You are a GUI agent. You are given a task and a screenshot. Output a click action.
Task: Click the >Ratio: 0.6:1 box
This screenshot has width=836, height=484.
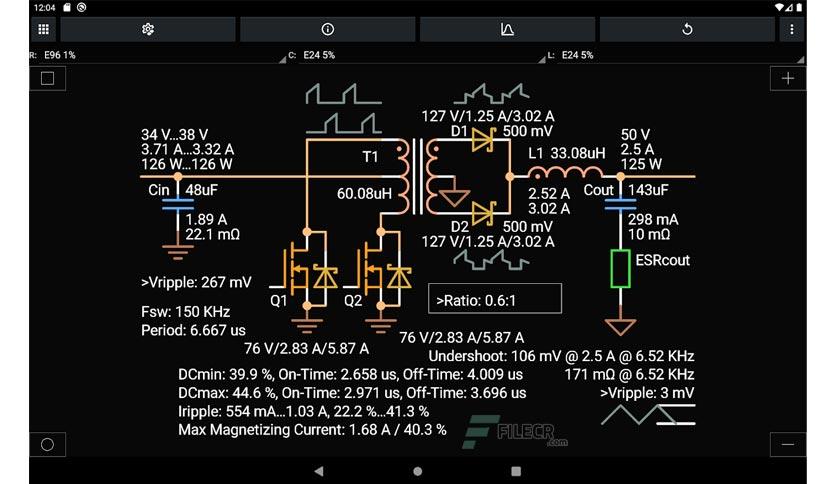click(x=495, y=299)
